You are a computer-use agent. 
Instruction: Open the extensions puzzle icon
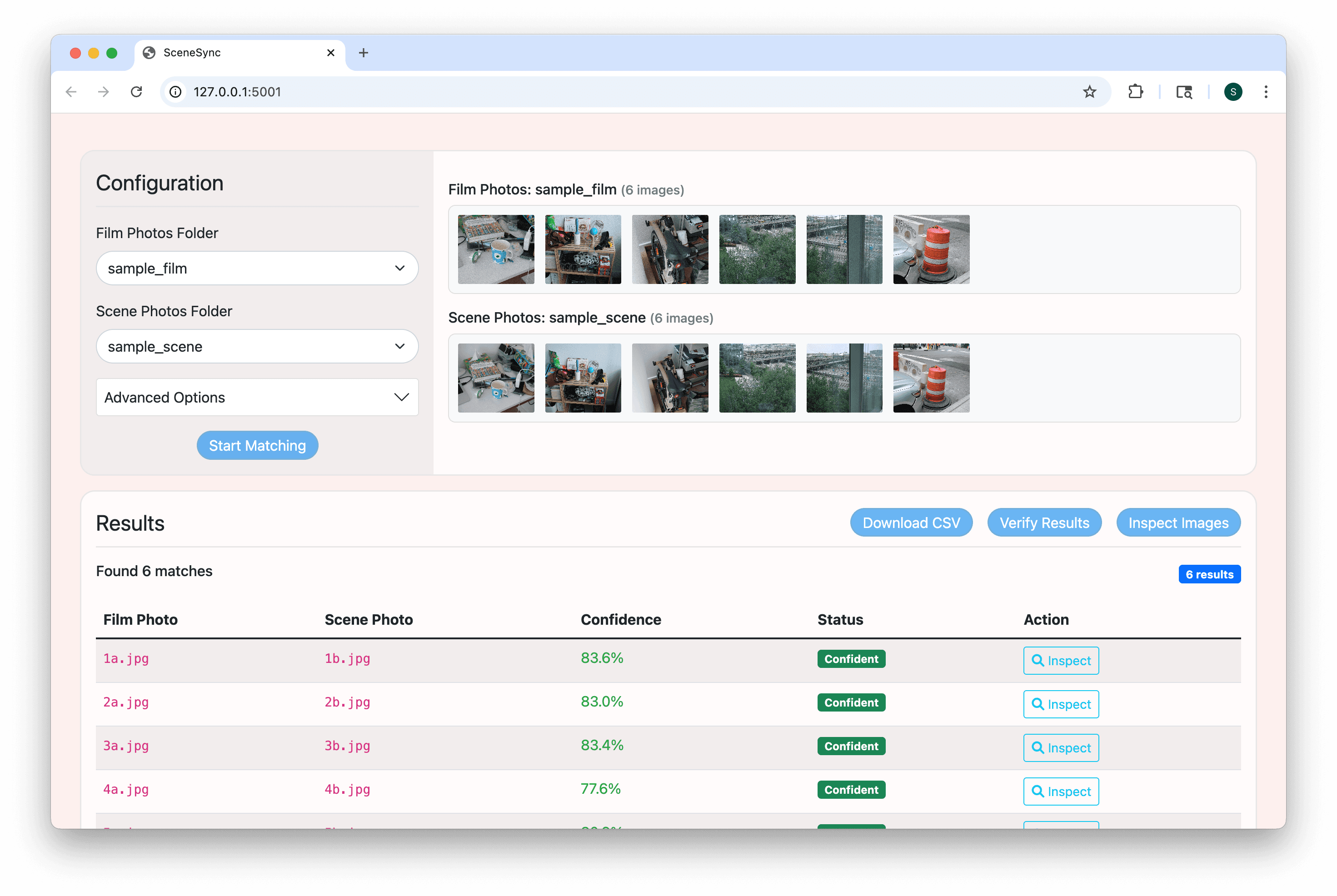click(x=1135, y=92)
